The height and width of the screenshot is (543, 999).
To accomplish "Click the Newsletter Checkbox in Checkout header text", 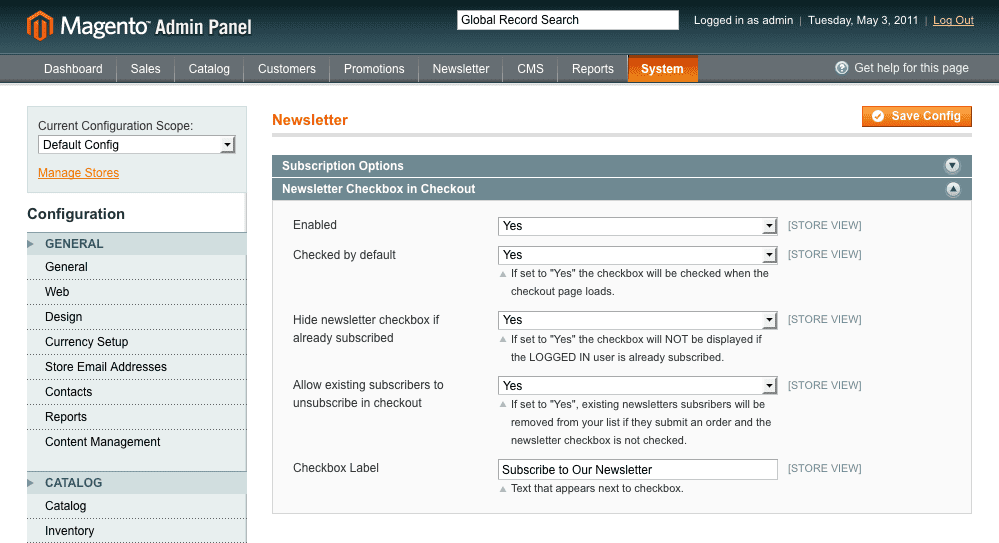I will click(x=378, y=189).
